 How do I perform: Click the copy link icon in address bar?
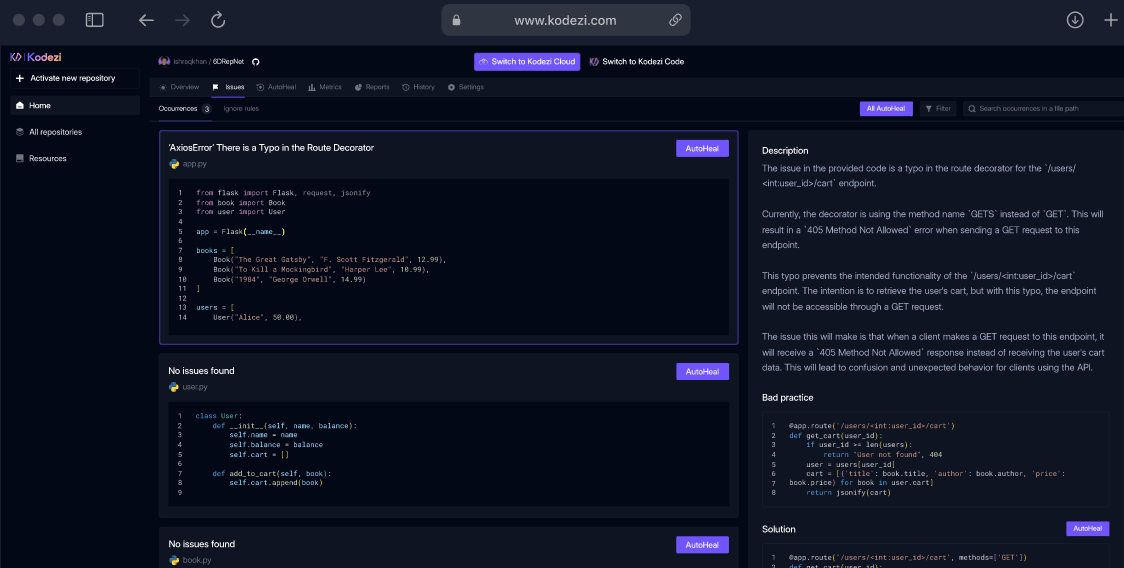tap(675, 20)
